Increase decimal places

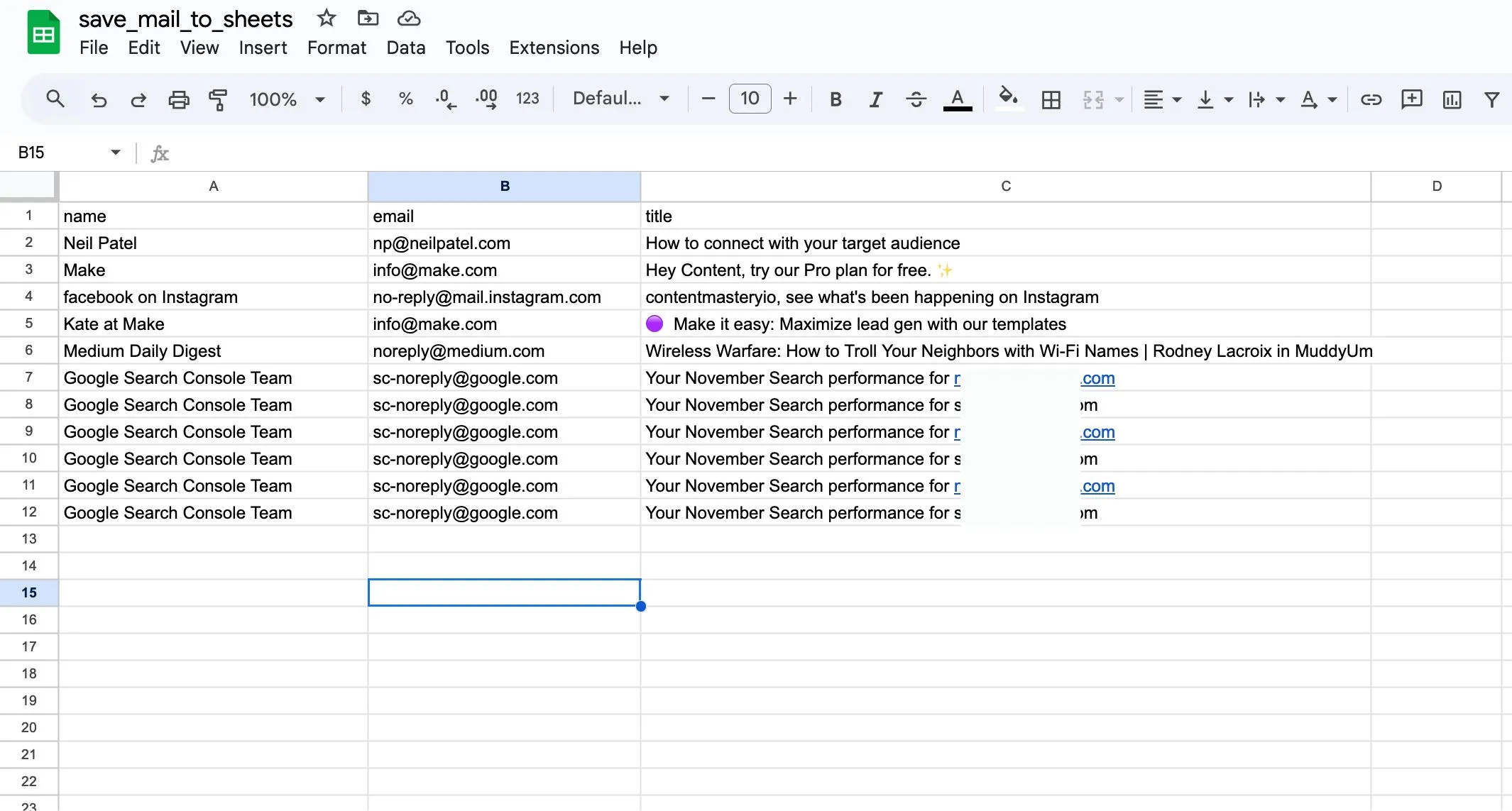coord(486,99)
